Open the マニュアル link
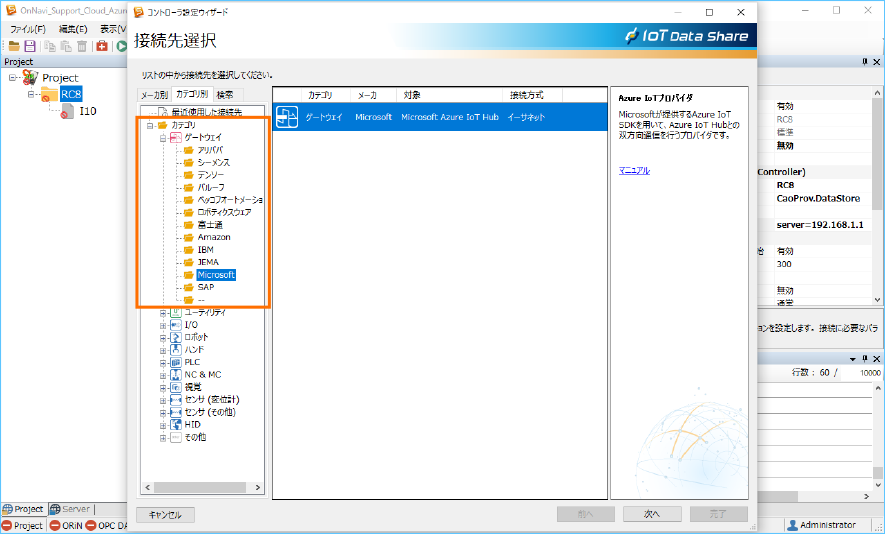This screenshot has height=534, width=885. coord(634,170)
